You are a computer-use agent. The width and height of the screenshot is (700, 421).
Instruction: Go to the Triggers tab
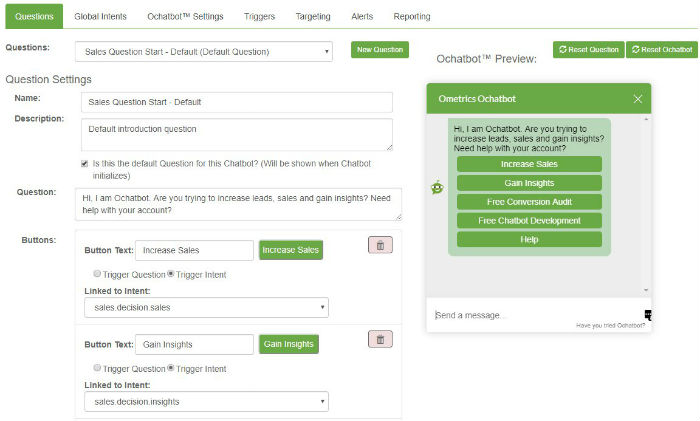pyautogui.click(x=259, y=17)
